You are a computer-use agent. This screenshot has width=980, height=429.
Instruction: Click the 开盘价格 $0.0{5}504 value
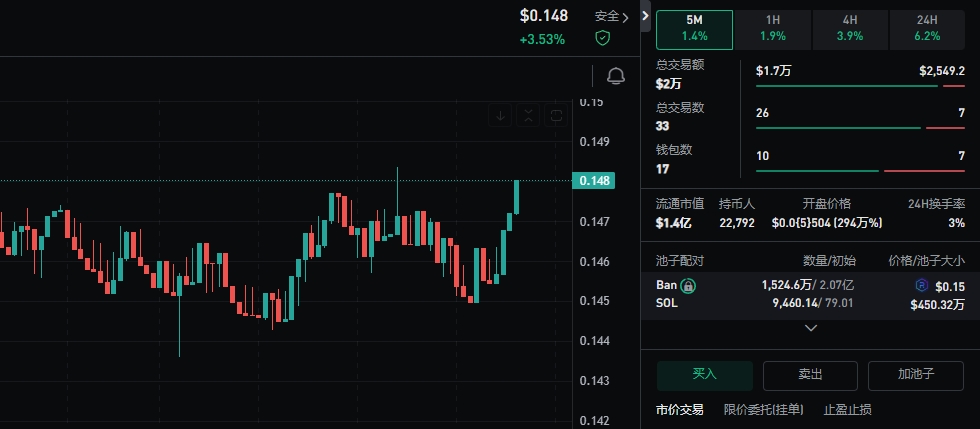pos(827,223)
